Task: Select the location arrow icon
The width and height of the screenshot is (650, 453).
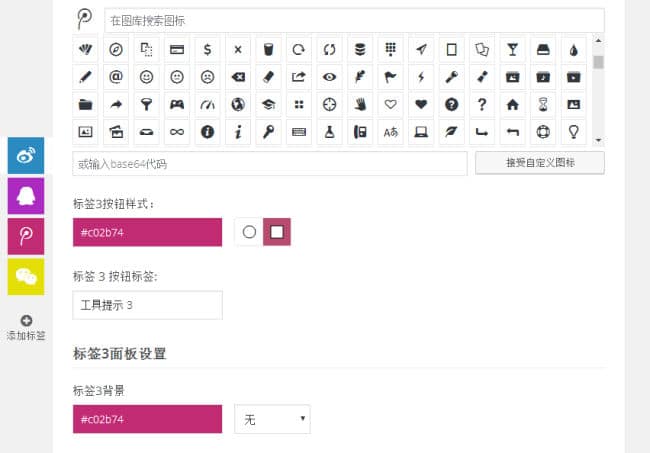Action: (x=421, y=50)
